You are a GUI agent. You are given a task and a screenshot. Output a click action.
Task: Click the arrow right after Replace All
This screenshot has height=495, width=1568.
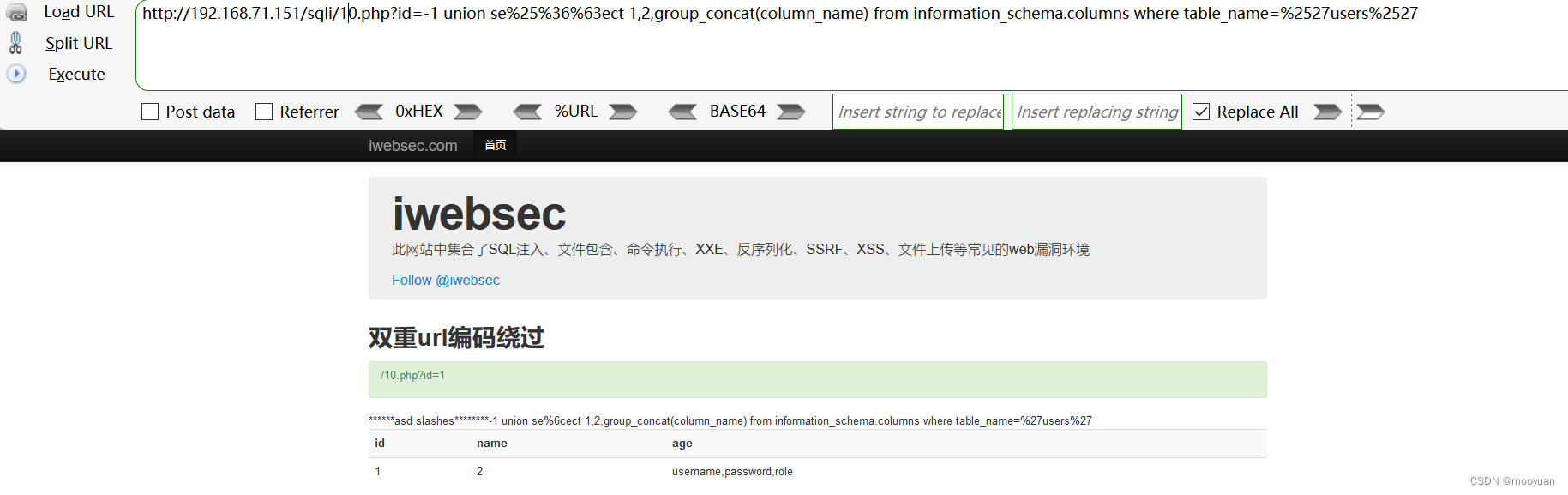pyautogui.click(x=1327, y=112)
